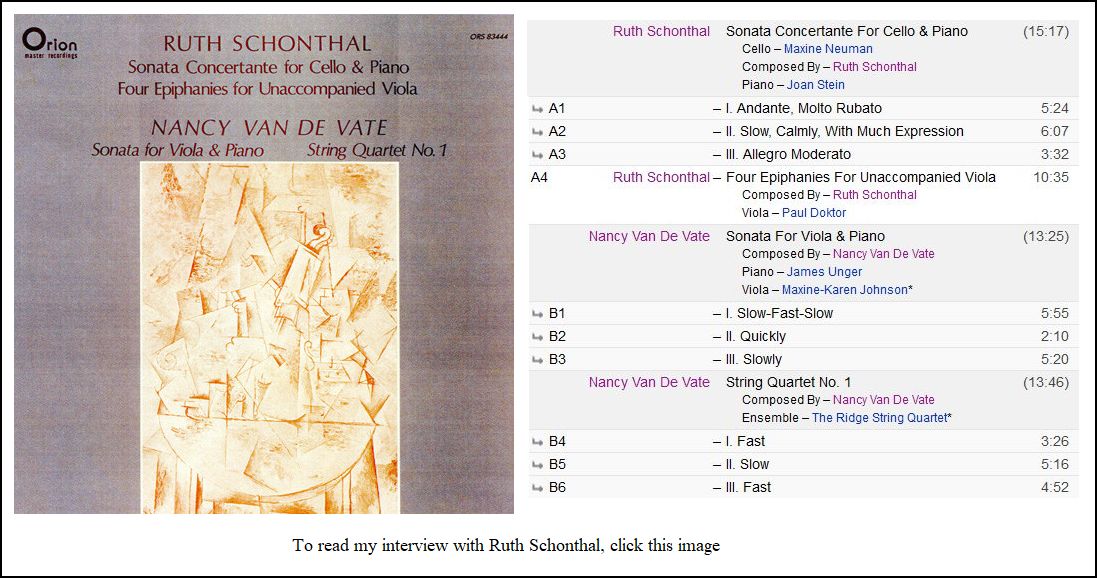The height and width of the screenshot is (578, 1097).
Task: Open Ruth Schonthal composer link under Four Epiphanies
Action: coord(875,195)
